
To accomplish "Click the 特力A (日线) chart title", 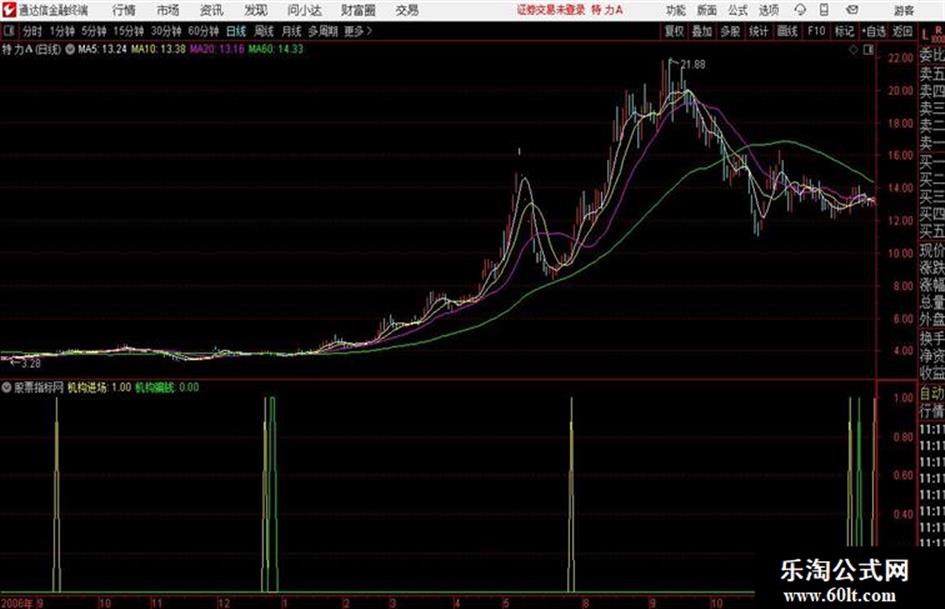I will point(31,49).
